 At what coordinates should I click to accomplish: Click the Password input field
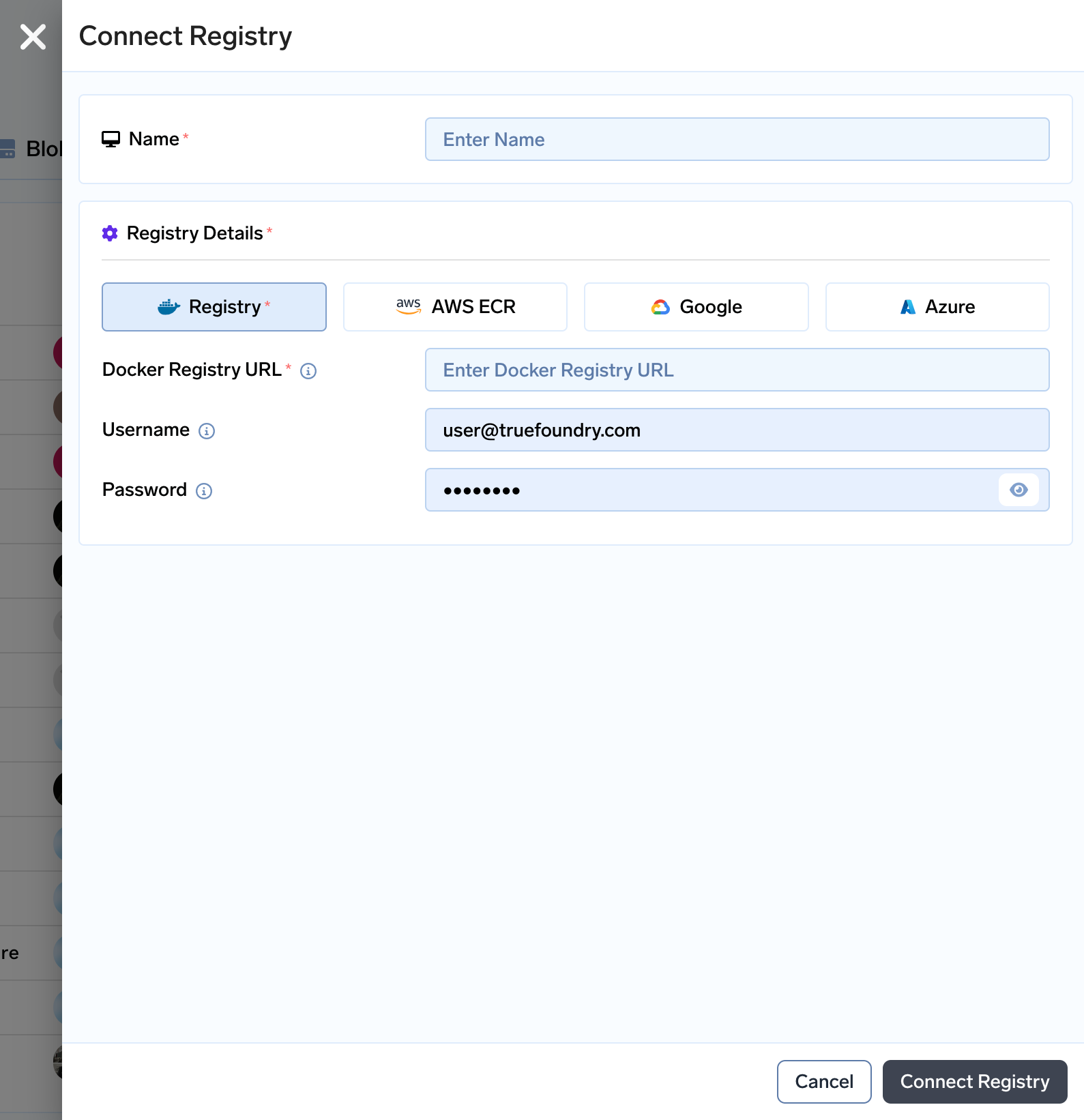(737, 490)
